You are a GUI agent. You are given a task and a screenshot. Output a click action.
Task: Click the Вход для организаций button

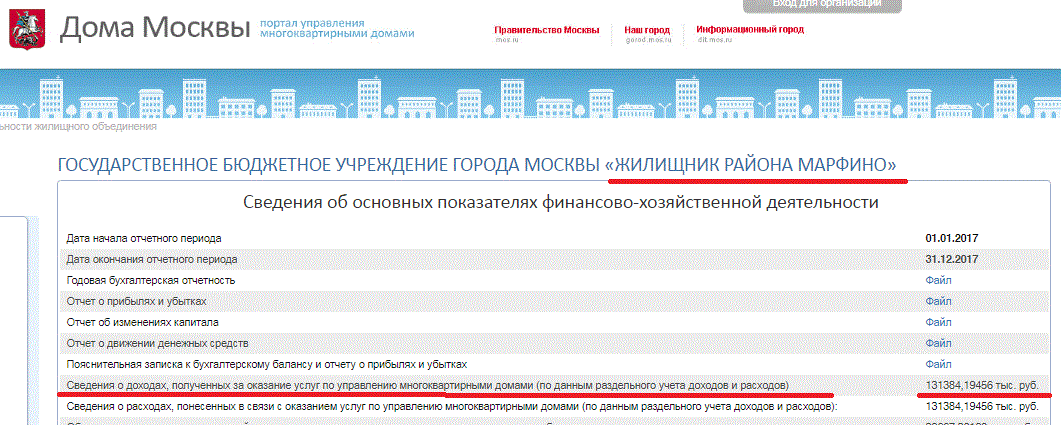click(x=822, y=5)
